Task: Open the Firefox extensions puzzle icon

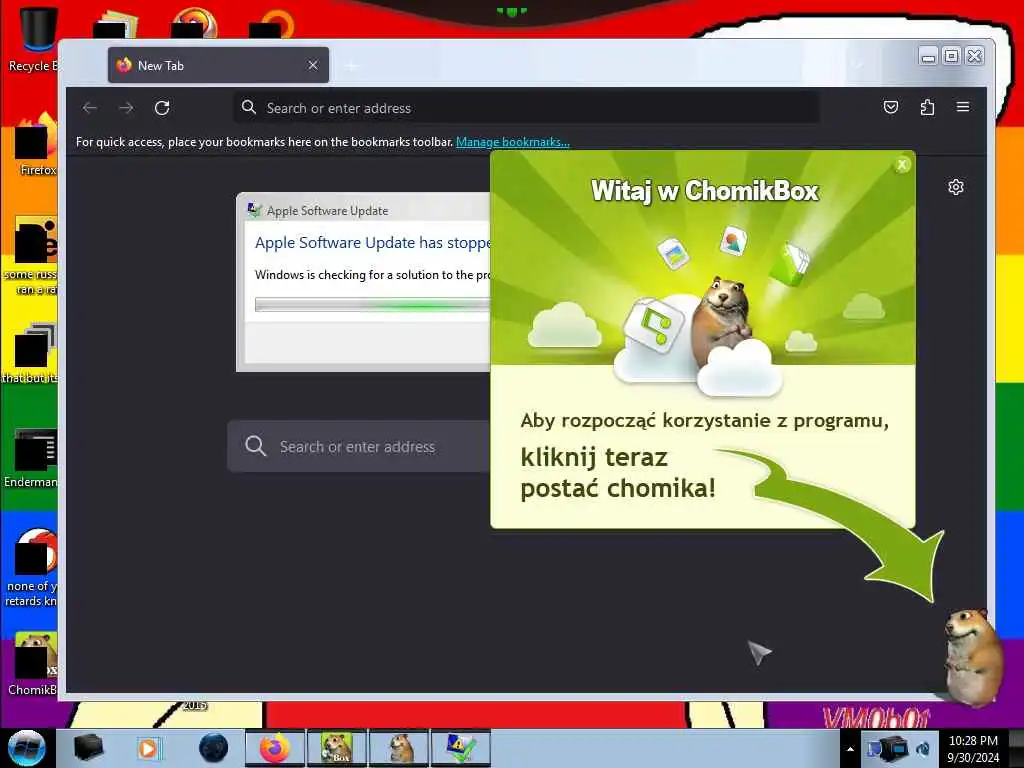Action: pos(927,107)
